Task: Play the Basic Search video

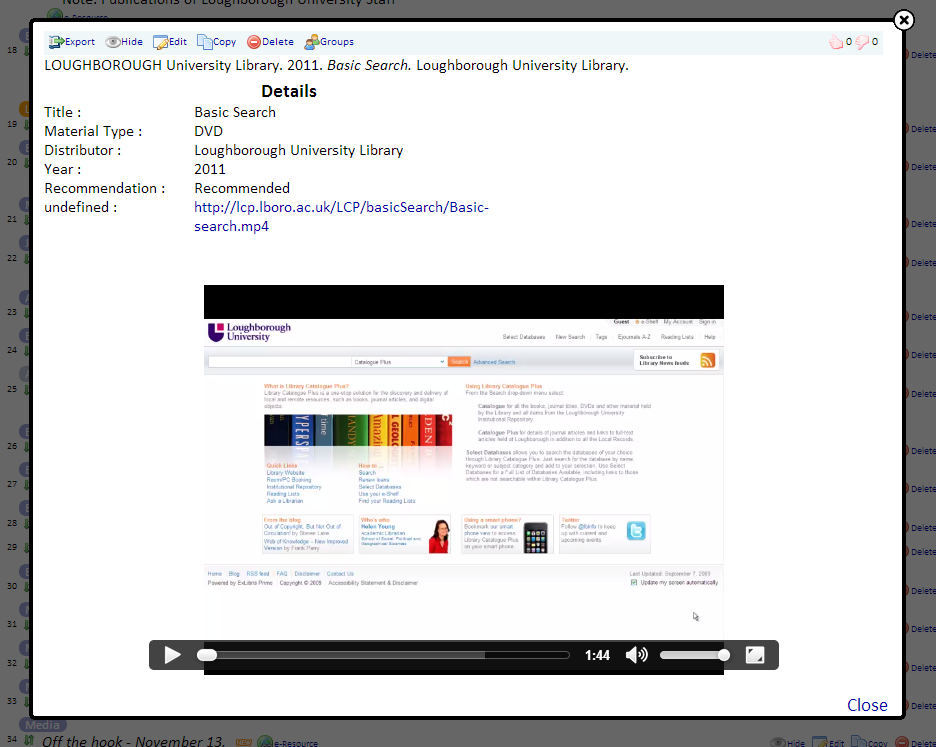Action: (x=173, y=655)
